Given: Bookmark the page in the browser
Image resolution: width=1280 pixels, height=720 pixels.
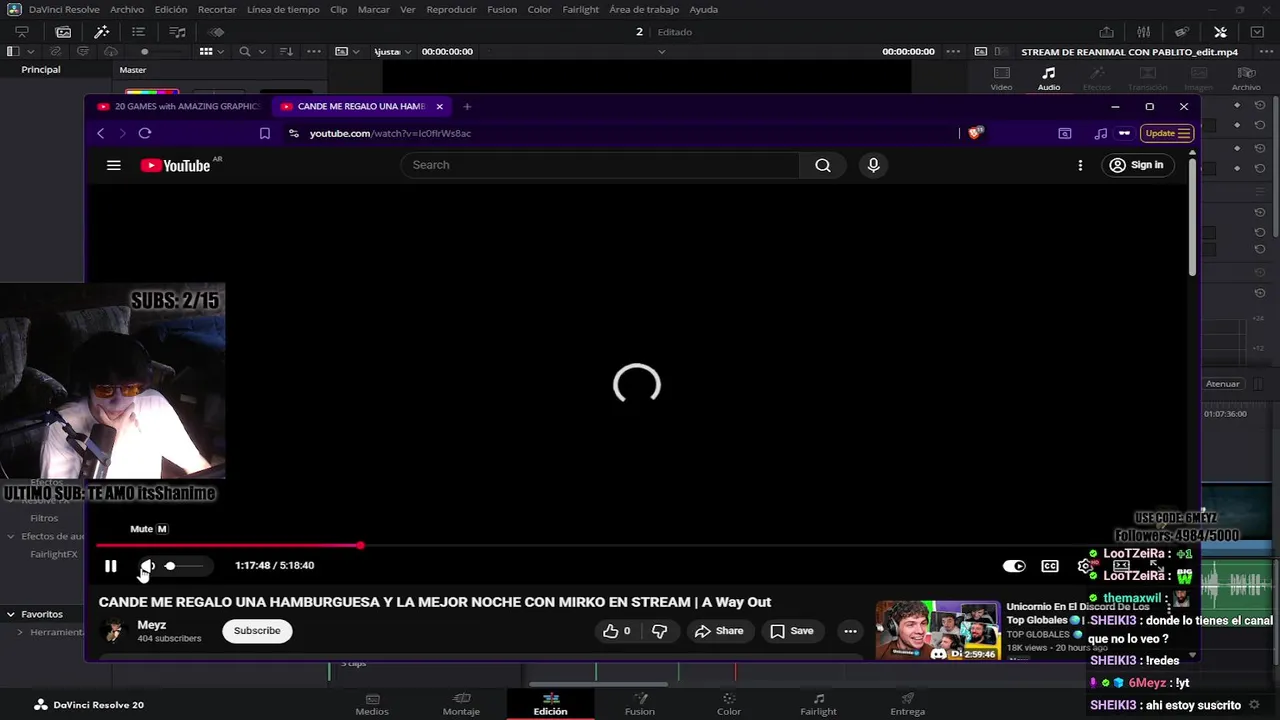Looking at the screenshot, I should pyautogui.click(x=265, y=133).
